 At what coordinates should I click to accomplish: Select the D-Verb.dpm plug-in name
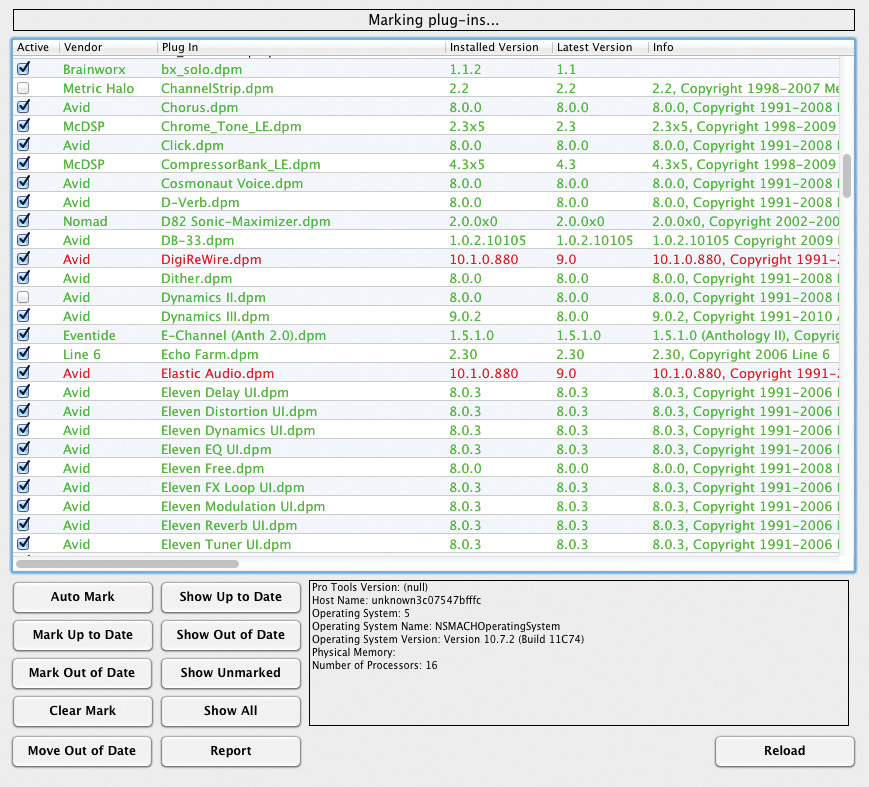200,202
